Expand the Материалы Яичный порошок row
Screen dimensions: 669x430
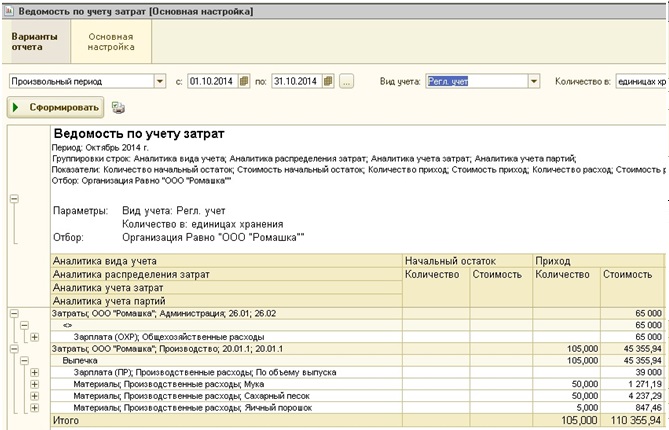[35, 408]
